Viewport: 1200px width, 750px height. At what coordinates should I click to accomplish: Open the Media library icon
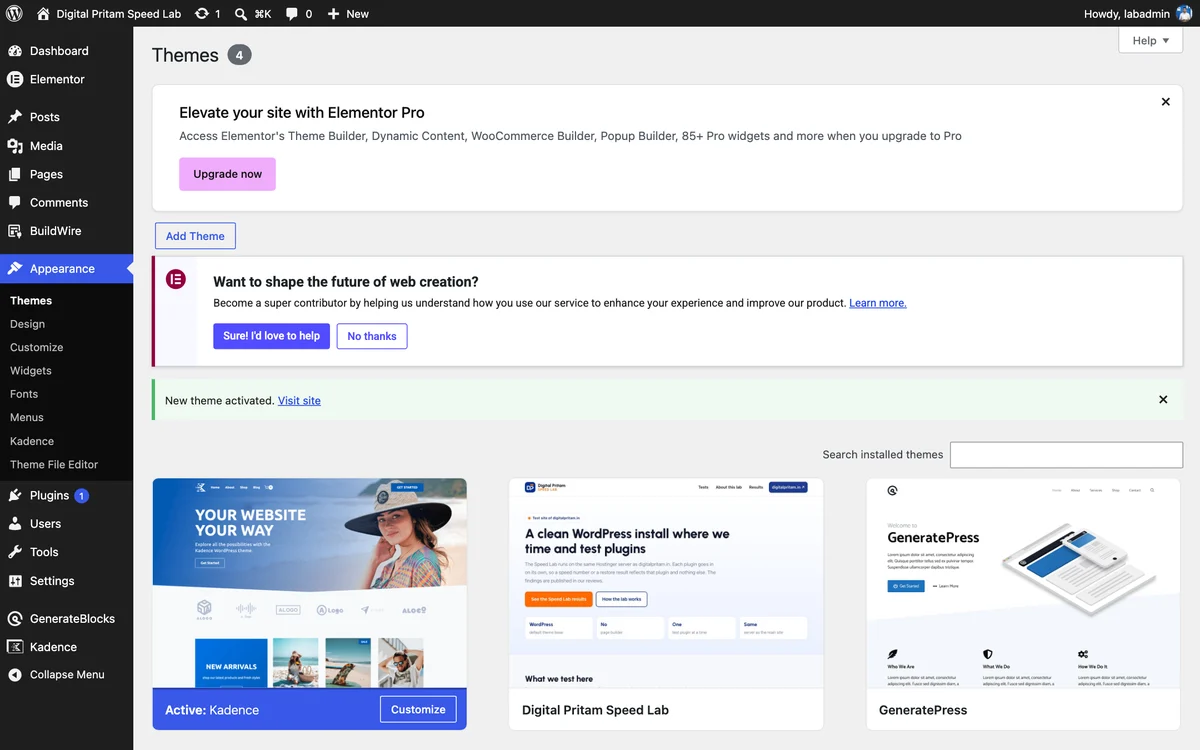click(15, 146)
